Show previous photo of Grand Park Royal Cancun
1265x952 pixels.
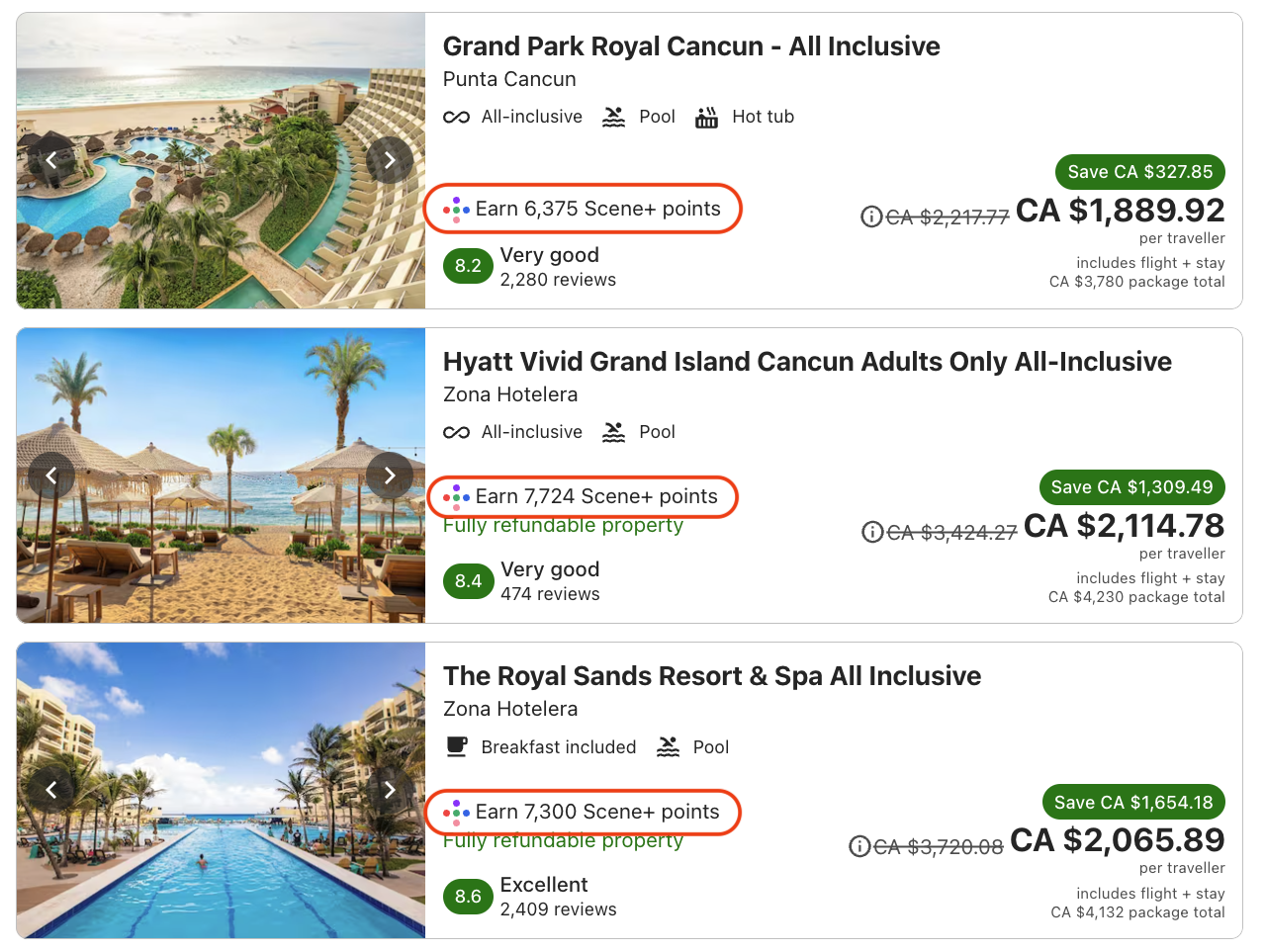coord(51,160)
